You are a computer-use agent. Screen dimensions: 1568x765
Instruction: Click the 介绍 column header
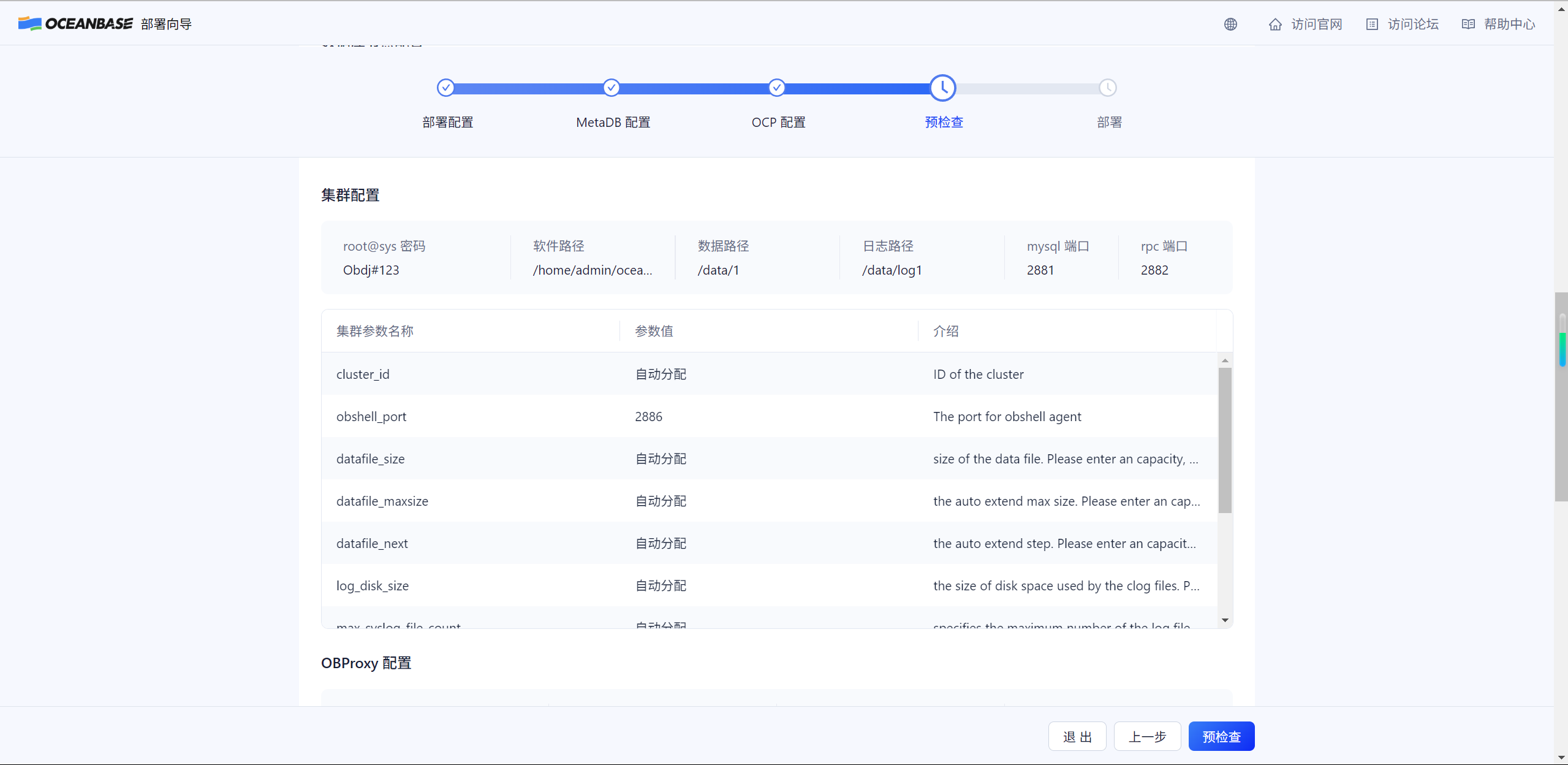click(x=946, y=331)
